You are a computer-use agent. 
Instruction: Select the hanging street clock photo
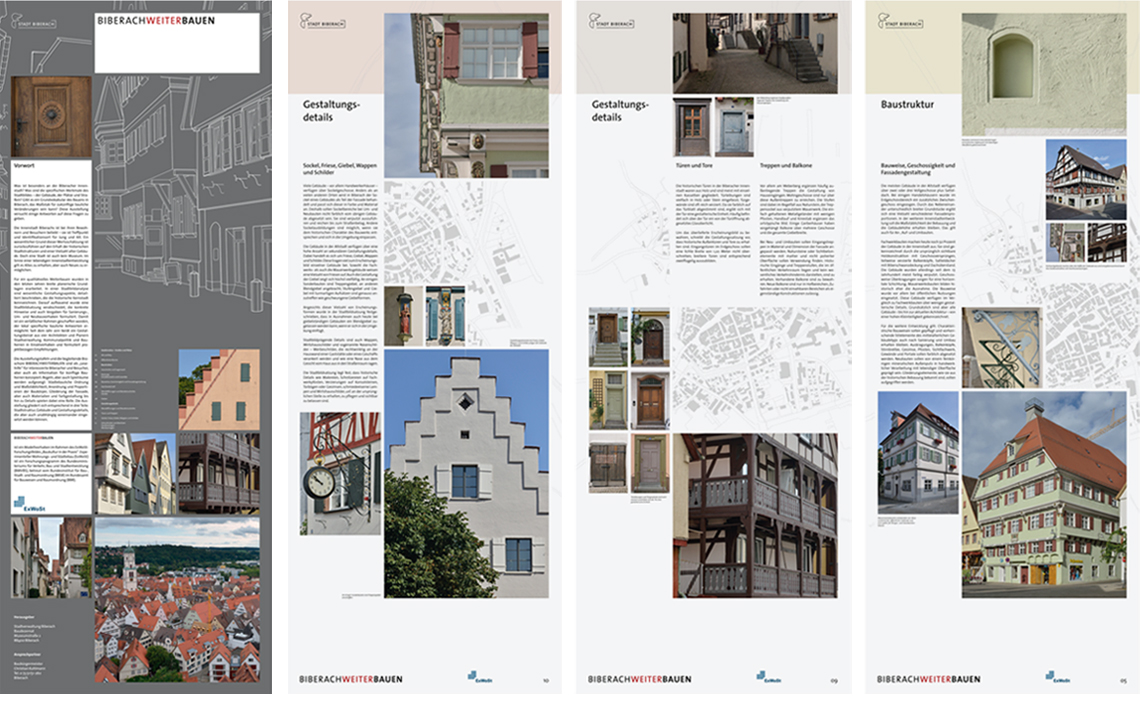[340, 473]
